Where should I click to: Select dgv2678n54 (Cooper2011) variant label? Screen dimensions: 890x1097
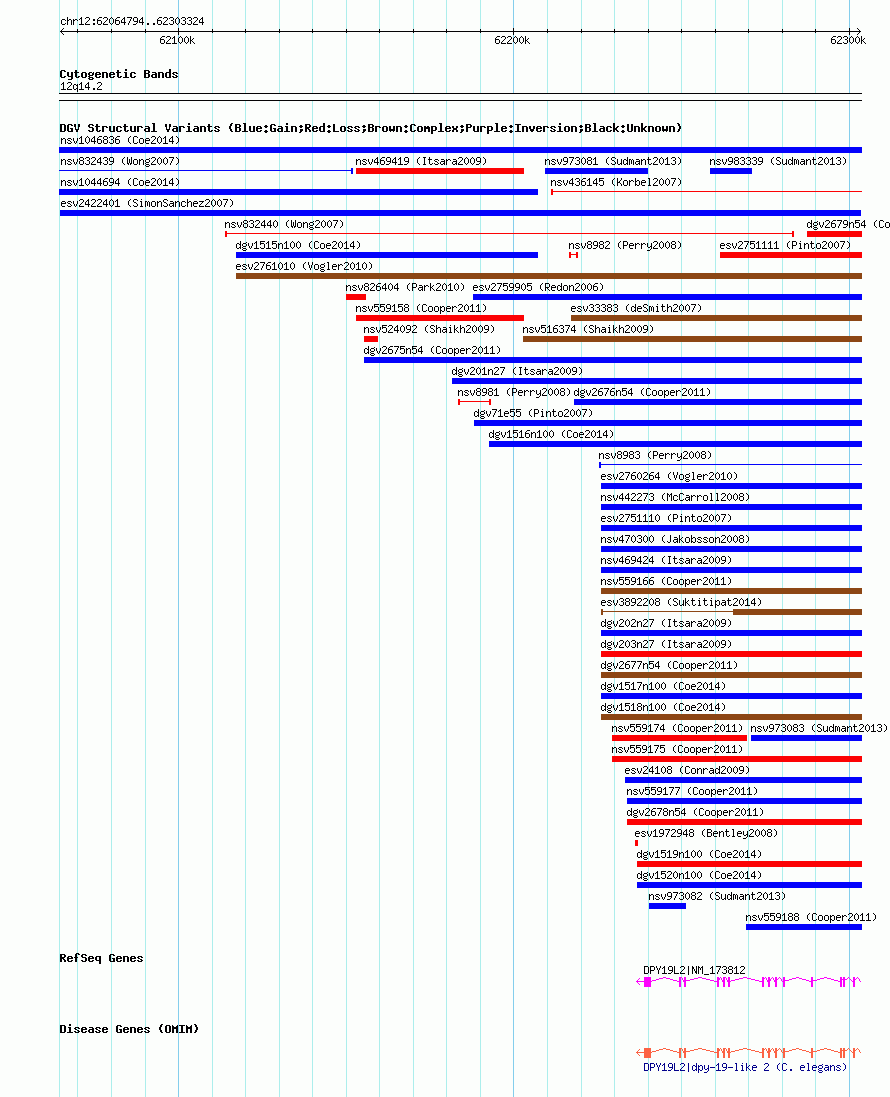click(695, 812)
